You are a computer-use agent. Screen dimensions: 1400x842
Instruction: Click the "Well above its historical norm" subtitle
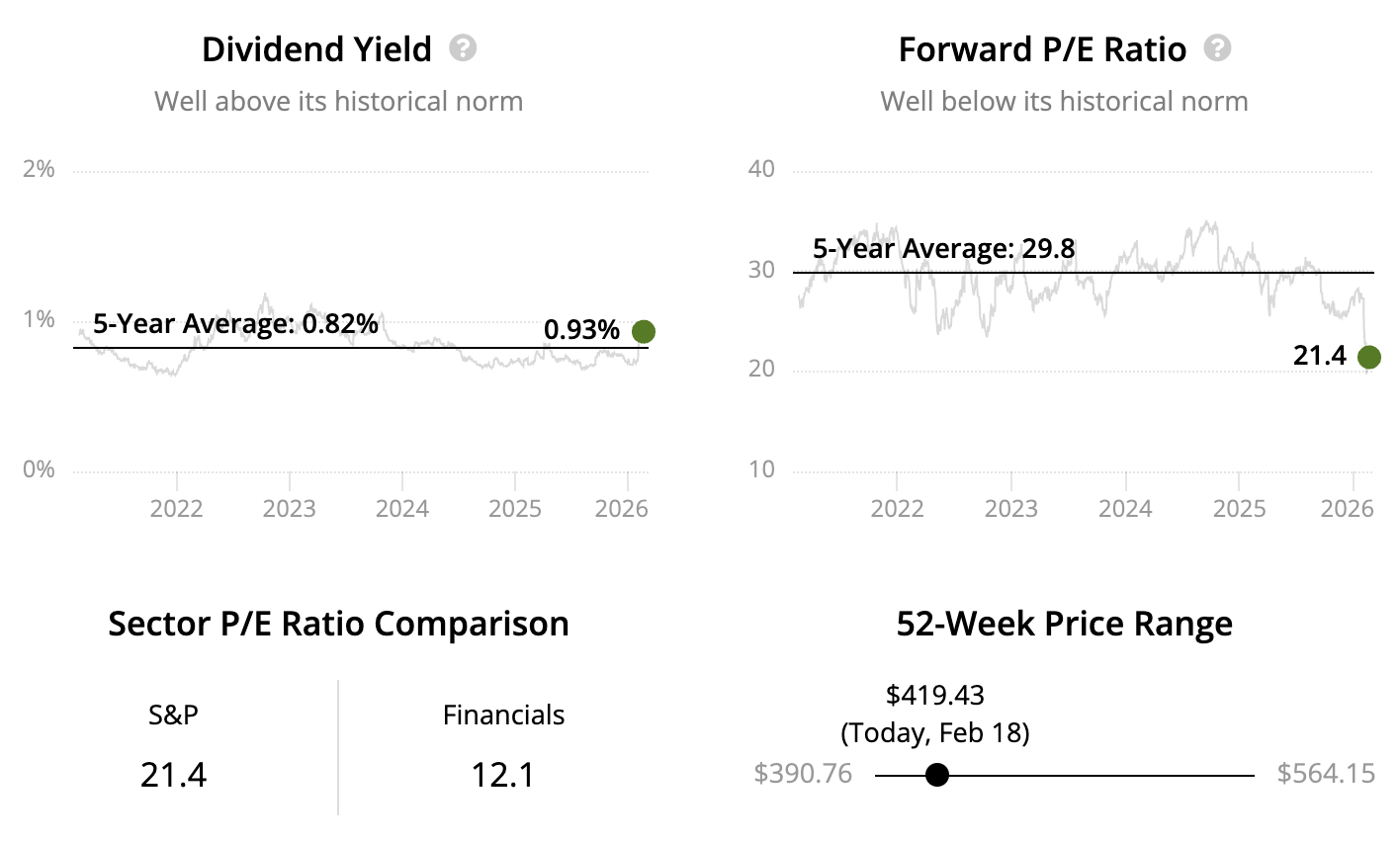pos(338,101)
